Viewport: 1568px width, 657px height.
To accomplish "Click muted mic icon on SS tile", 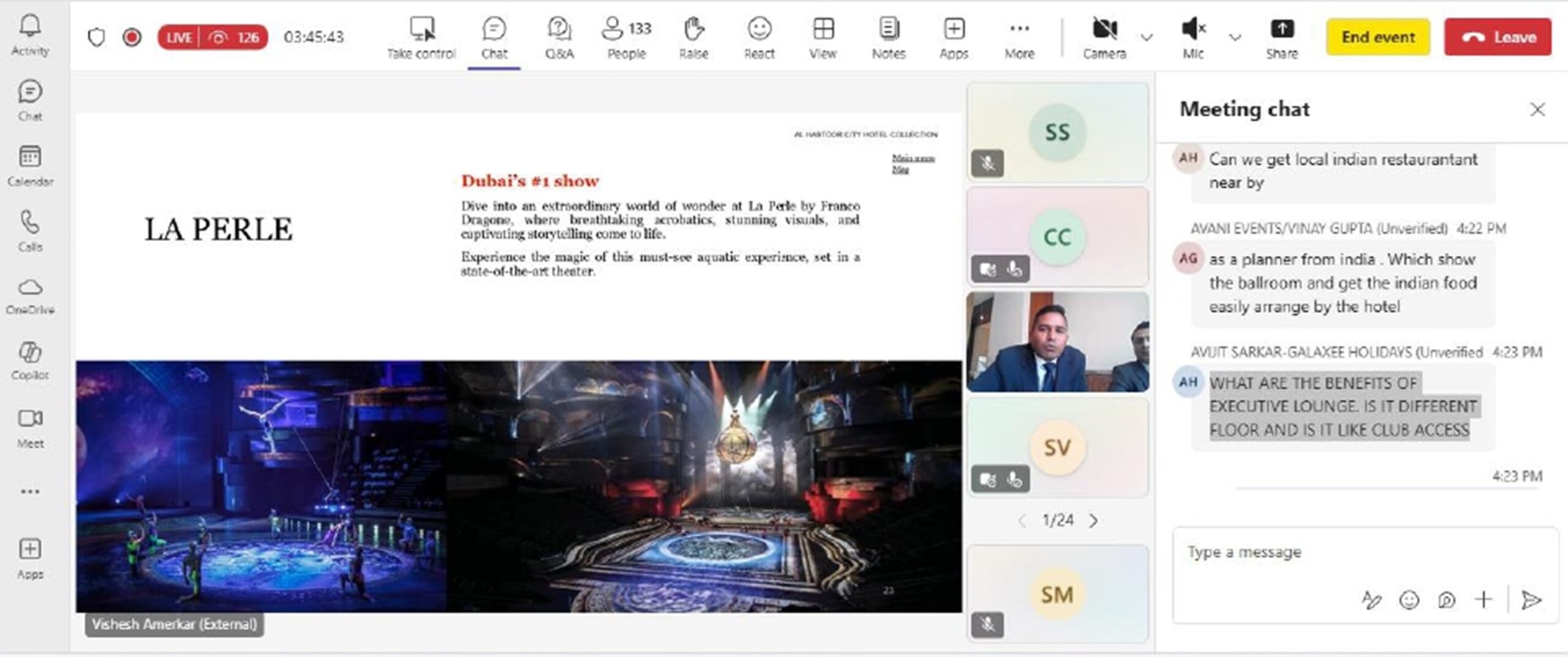I will [987, 163].
